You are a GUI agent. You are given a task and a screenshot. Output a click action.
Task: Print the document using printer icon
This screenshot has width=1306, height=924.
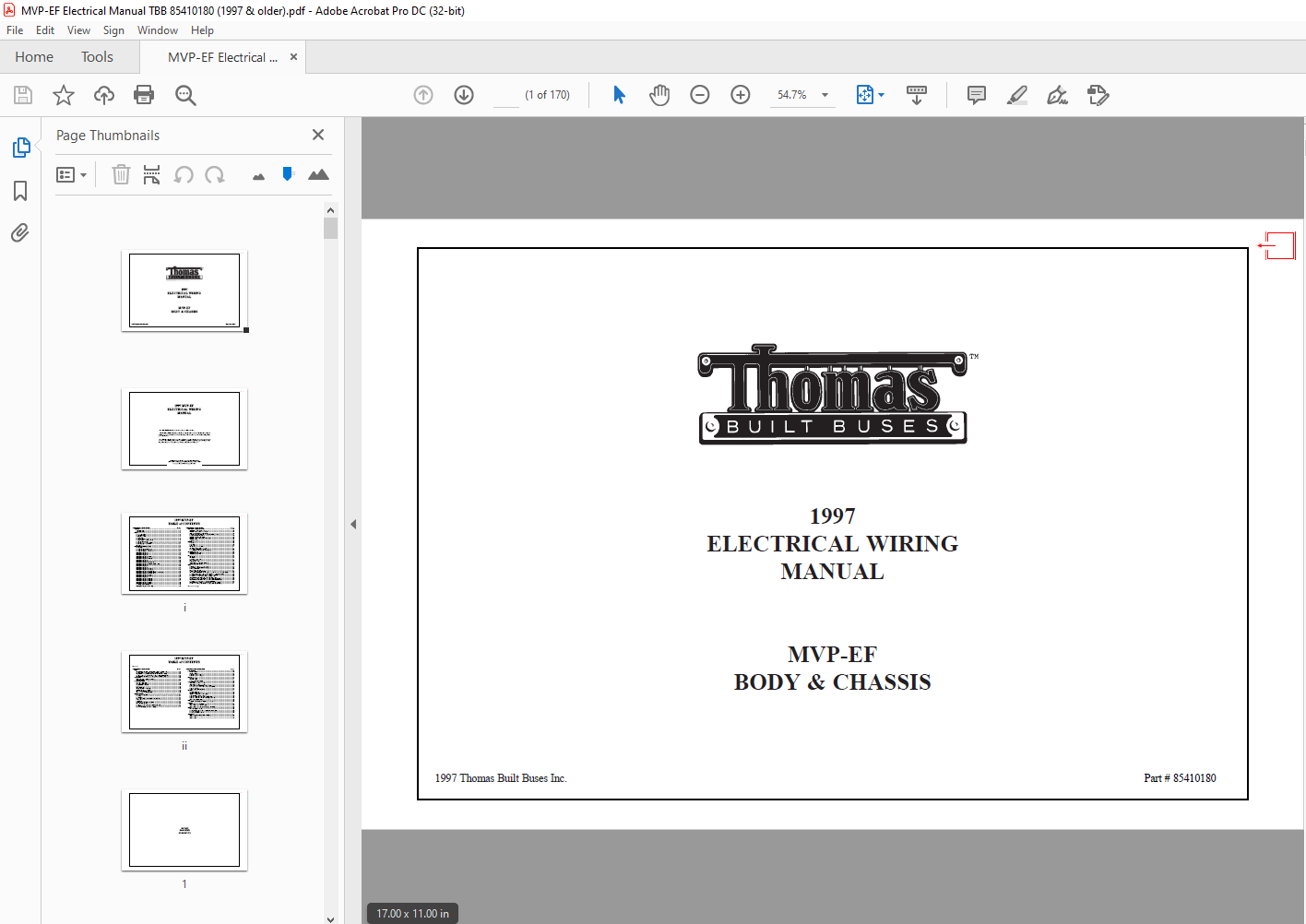[x=144, y=95]
